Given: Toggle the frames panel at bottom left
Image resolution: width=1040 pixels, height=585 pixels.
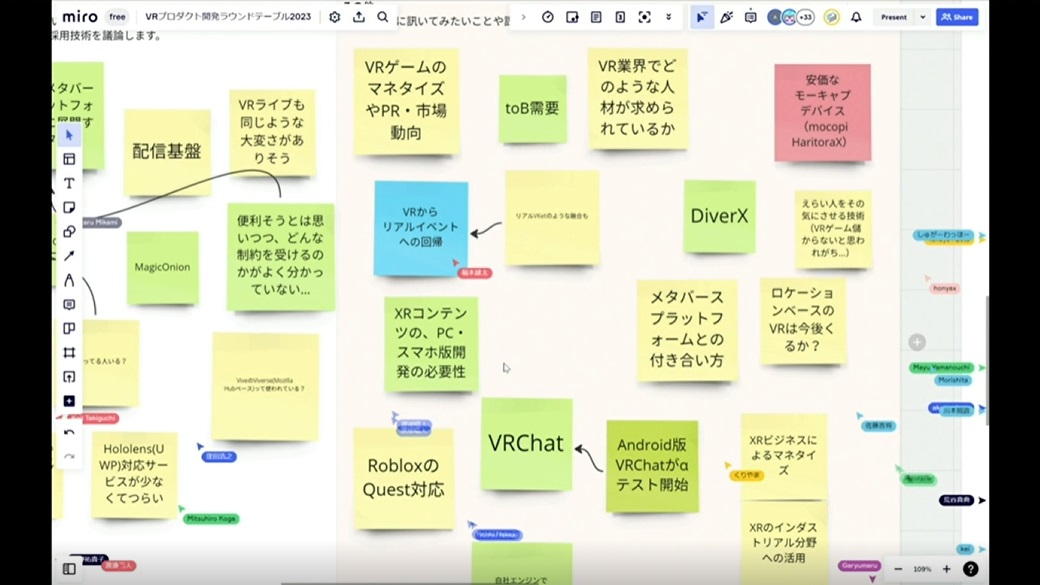Looking at the screenshot, I should (69, 569).
